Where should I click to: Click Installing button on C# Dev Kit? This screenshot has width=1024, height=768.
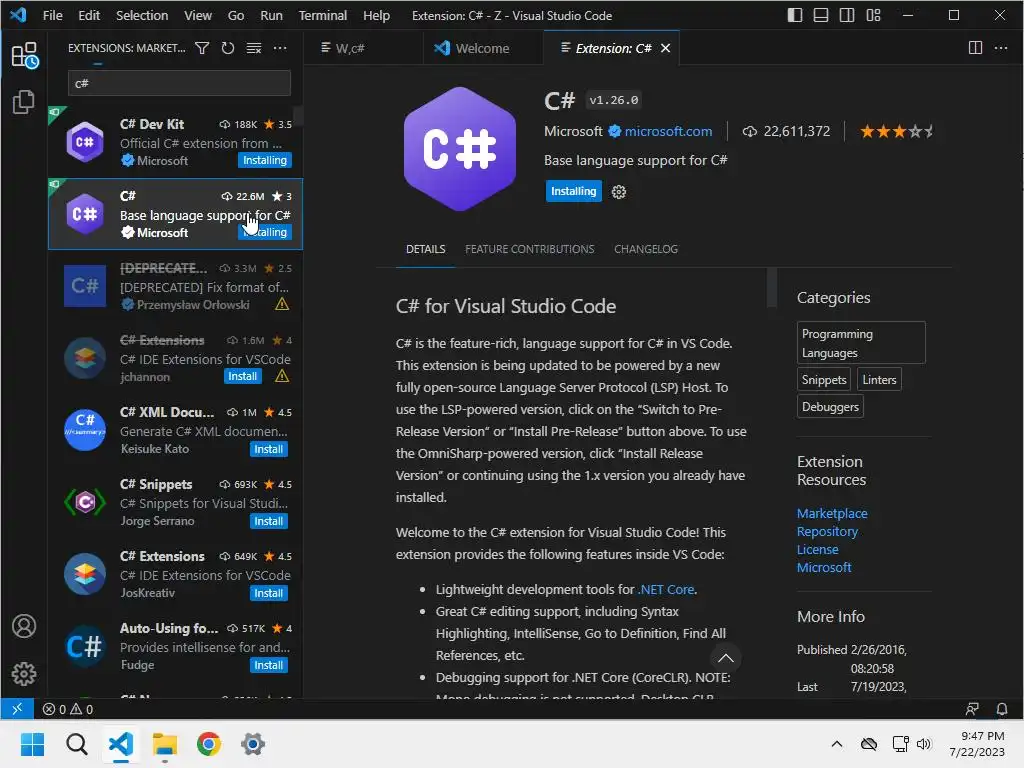(x=264, y=161)
